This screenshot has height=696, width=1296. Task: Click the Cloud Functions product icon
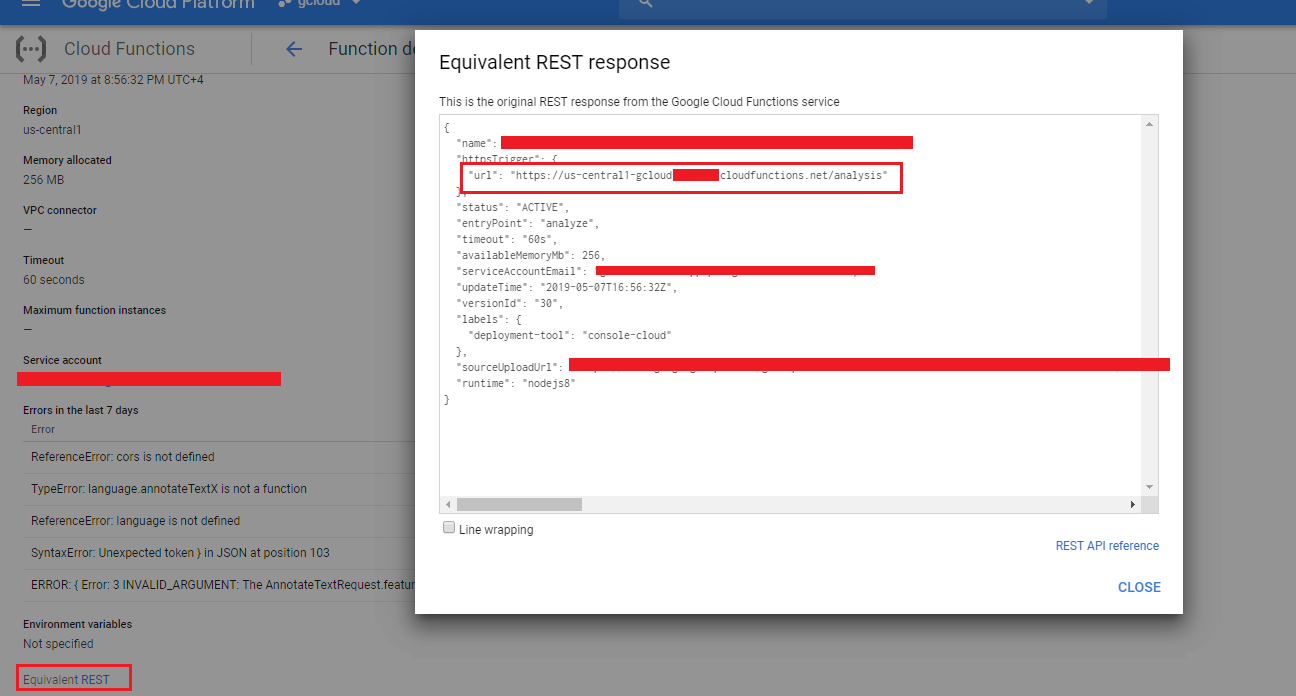[x=31, y=49]
